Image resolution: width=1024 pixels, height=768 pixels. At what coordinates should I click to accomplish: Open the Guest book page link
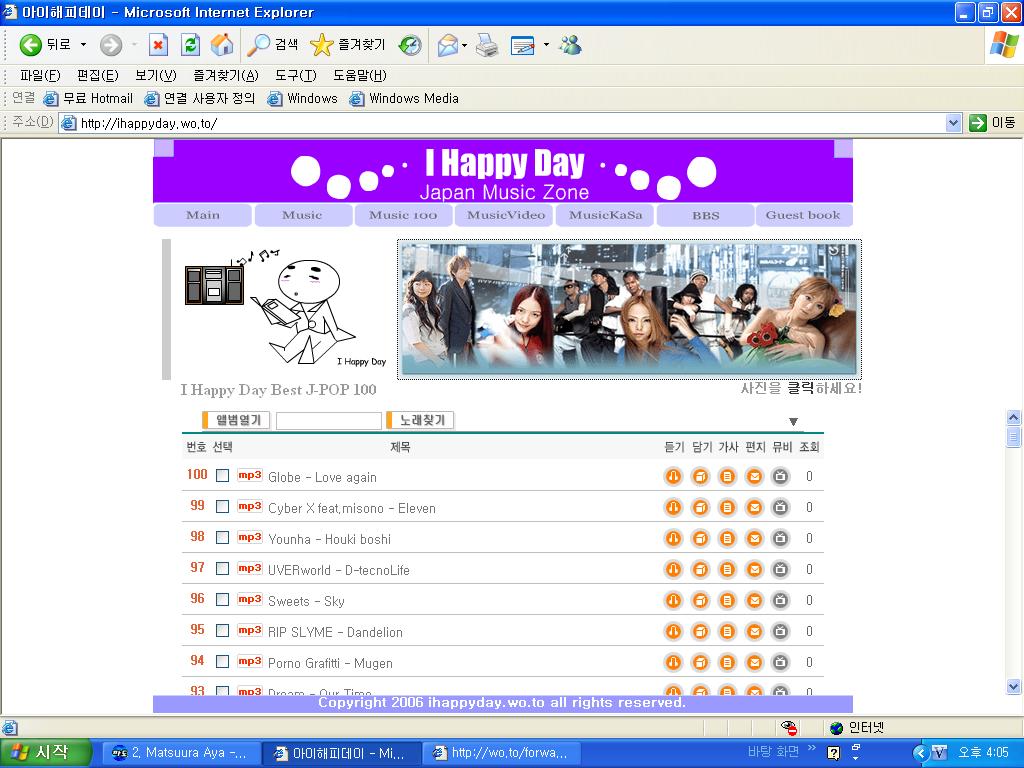803,215
